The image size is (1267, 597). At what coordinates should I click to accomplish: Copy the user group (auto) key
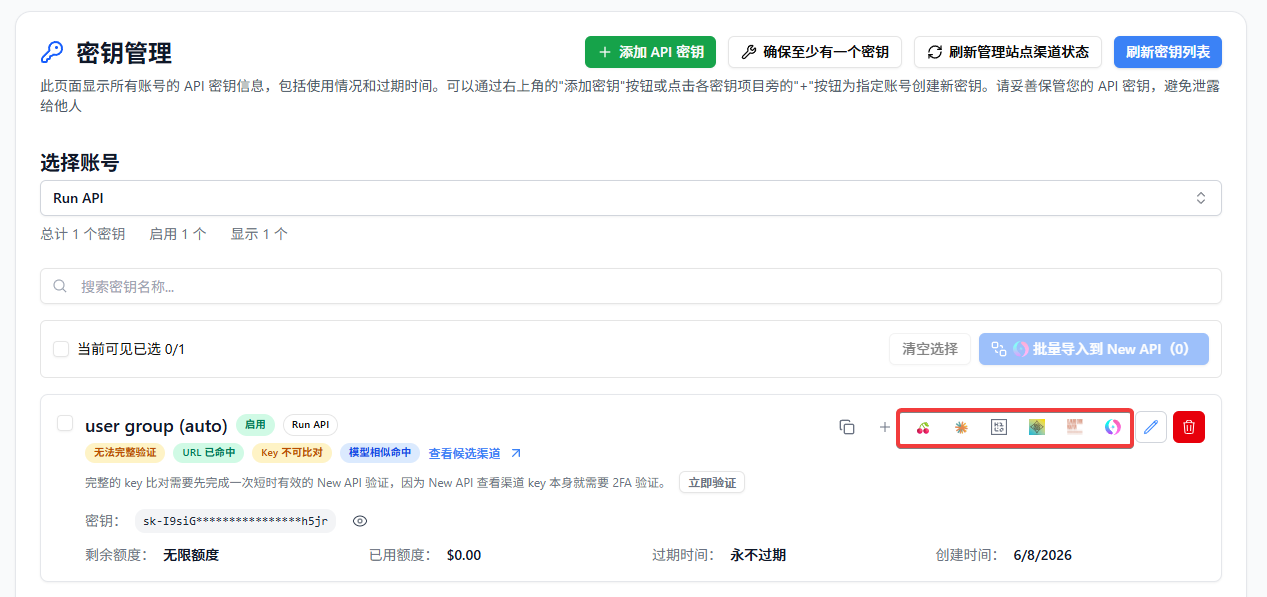click(x=847, y=427)
